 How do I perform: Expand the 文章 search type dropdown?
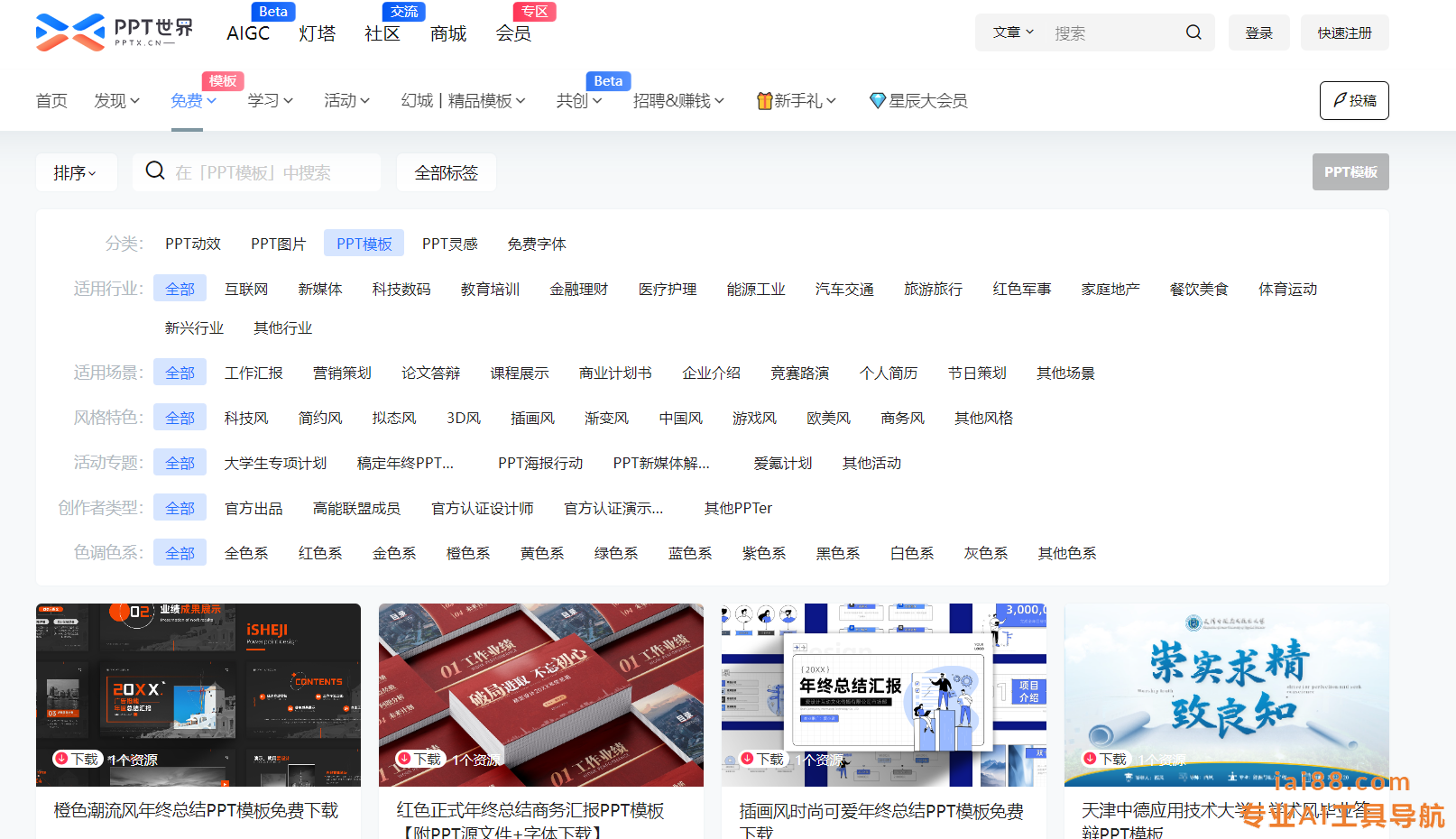tap(1013, 32)
